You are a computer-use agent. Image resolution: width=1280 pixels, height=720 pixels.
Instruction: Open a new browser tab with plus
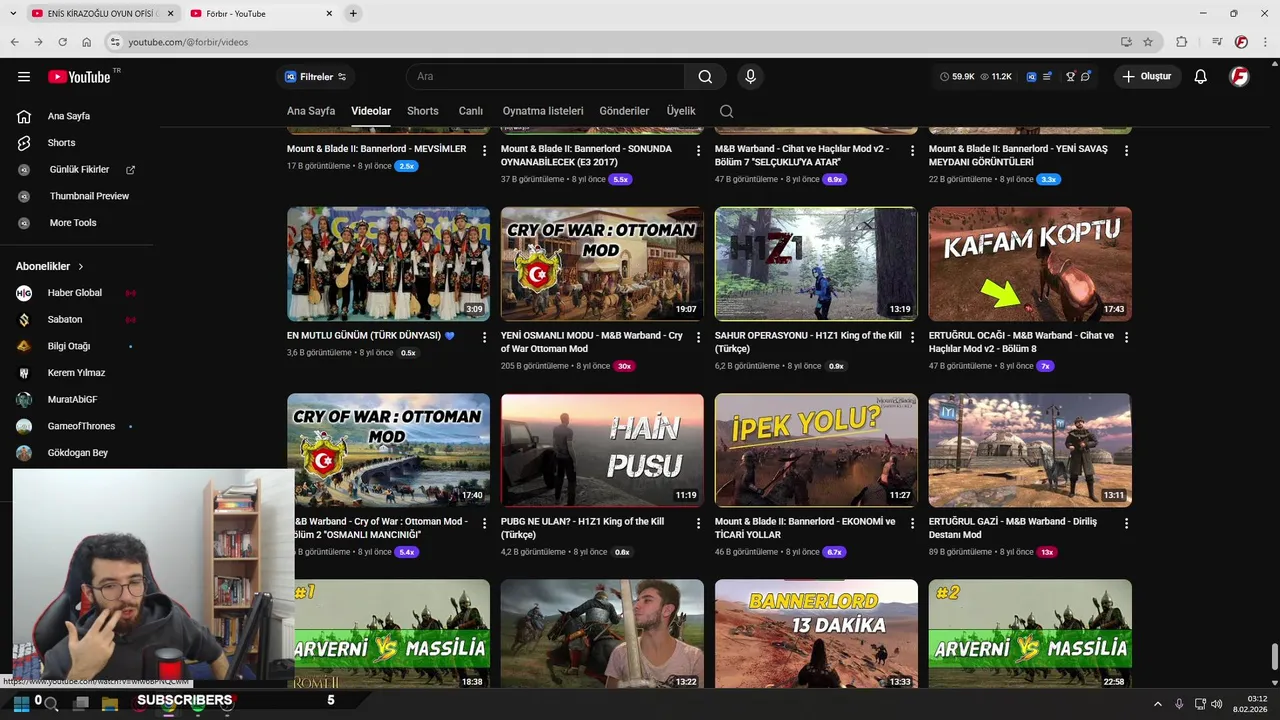pyautogui.click(x=353, y=13)
